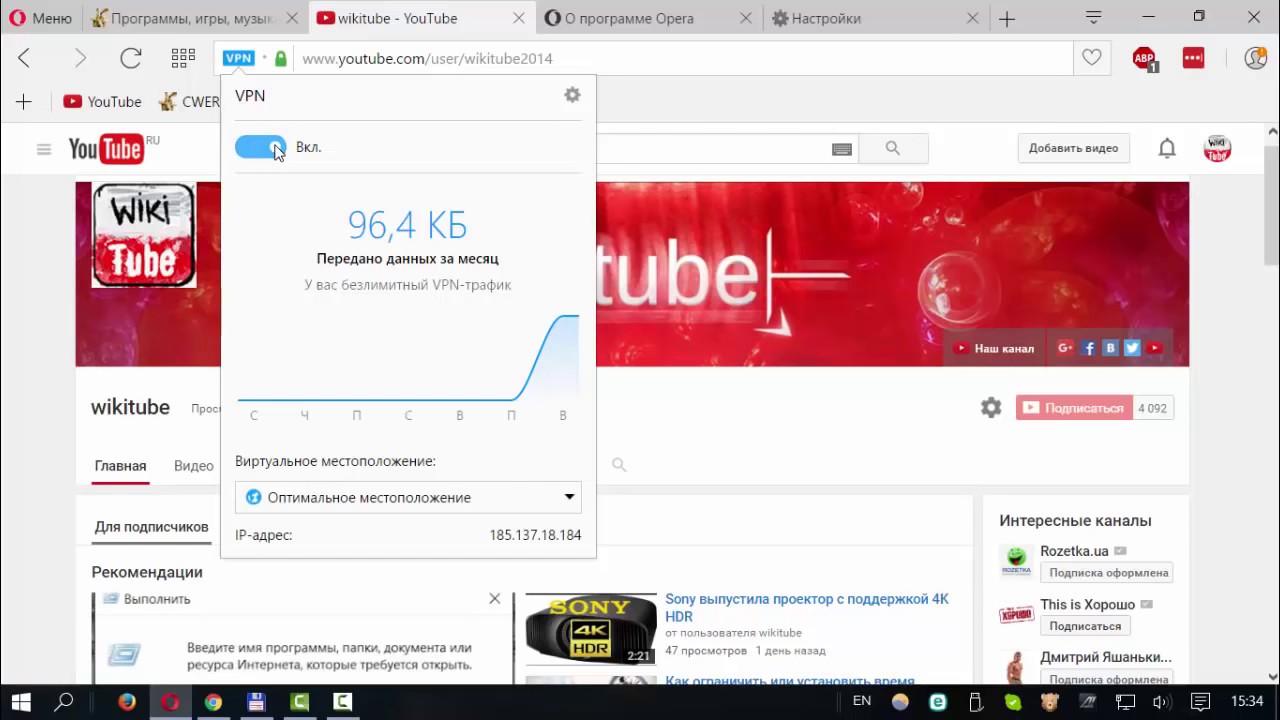
Task: Open YouTube notifications bell
Action: (x=1167, y=149)
